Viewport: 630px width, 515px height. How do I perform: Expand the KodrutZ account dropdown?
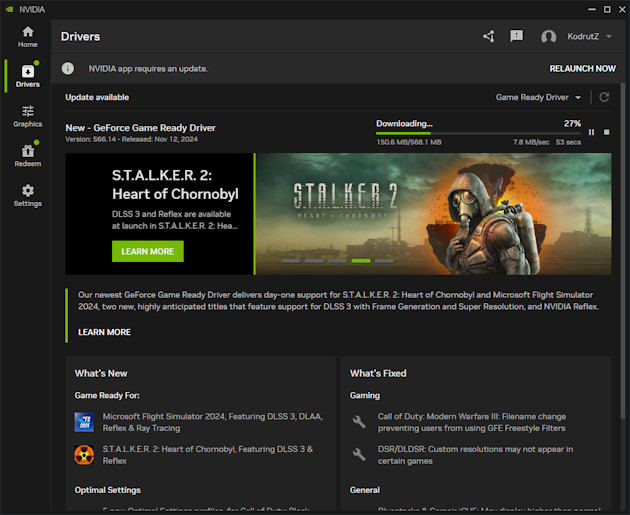589,37
